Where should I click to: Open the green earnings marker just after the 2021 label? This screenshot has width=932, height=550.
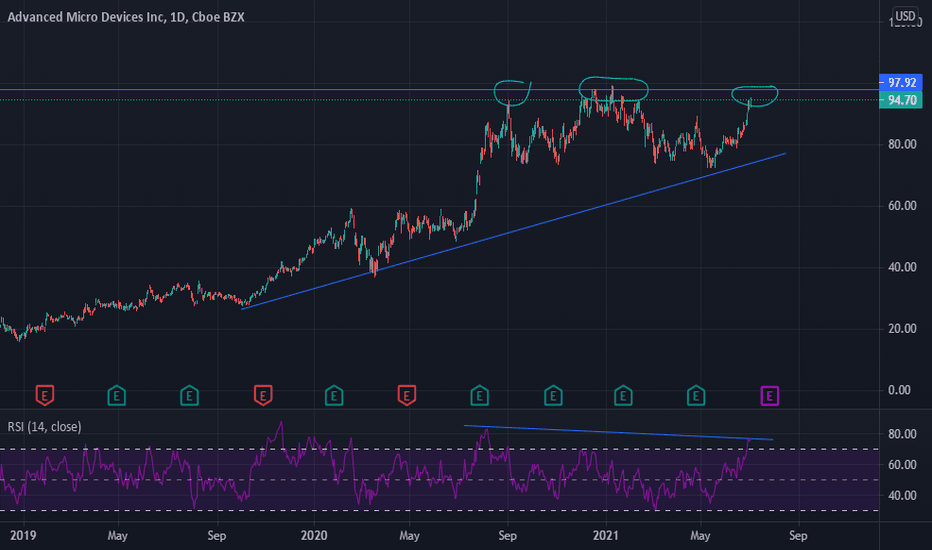(623, 395)
